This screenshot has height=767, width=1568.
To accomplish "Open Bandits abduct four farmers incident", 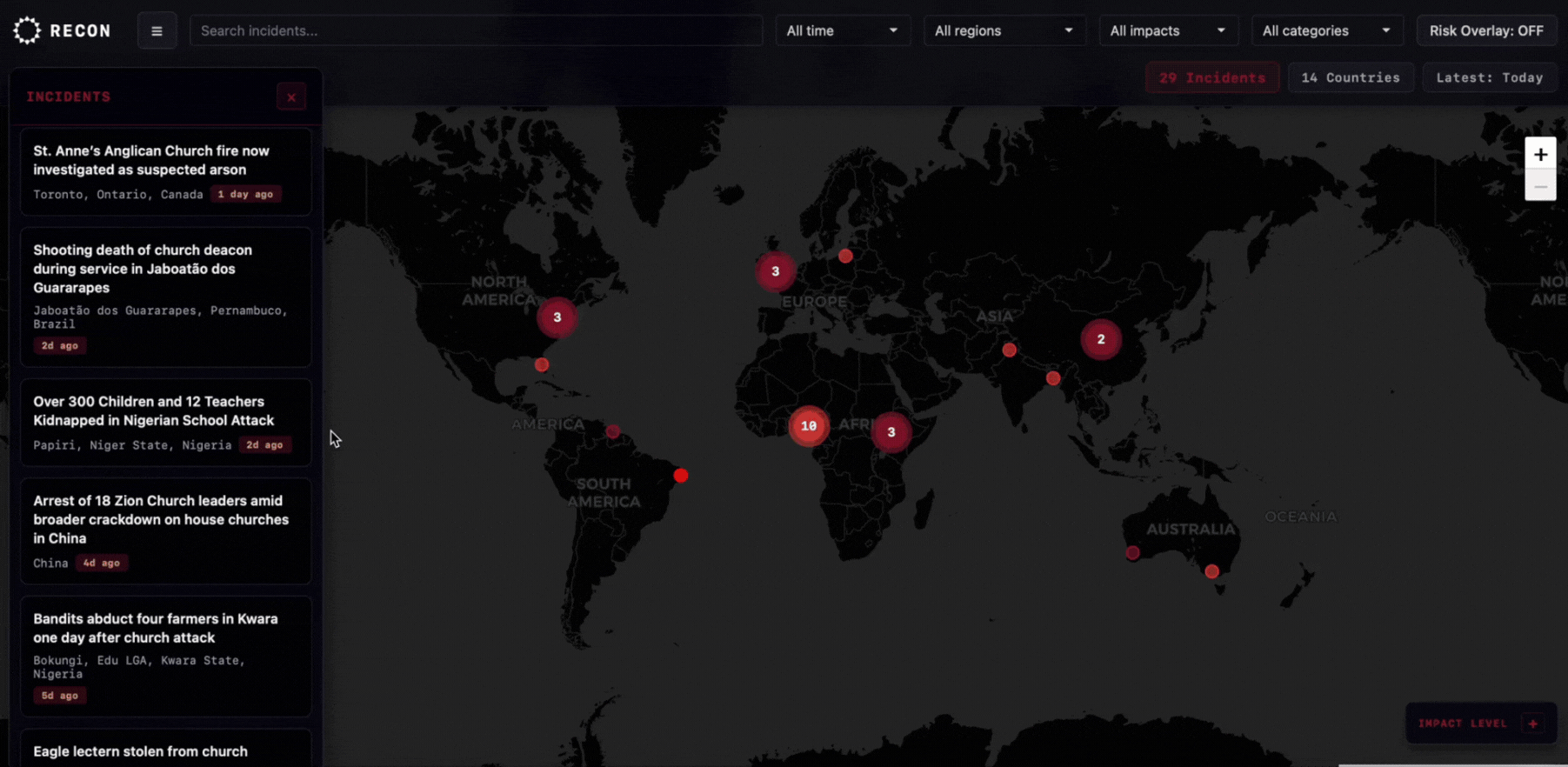I will (165, 656).
